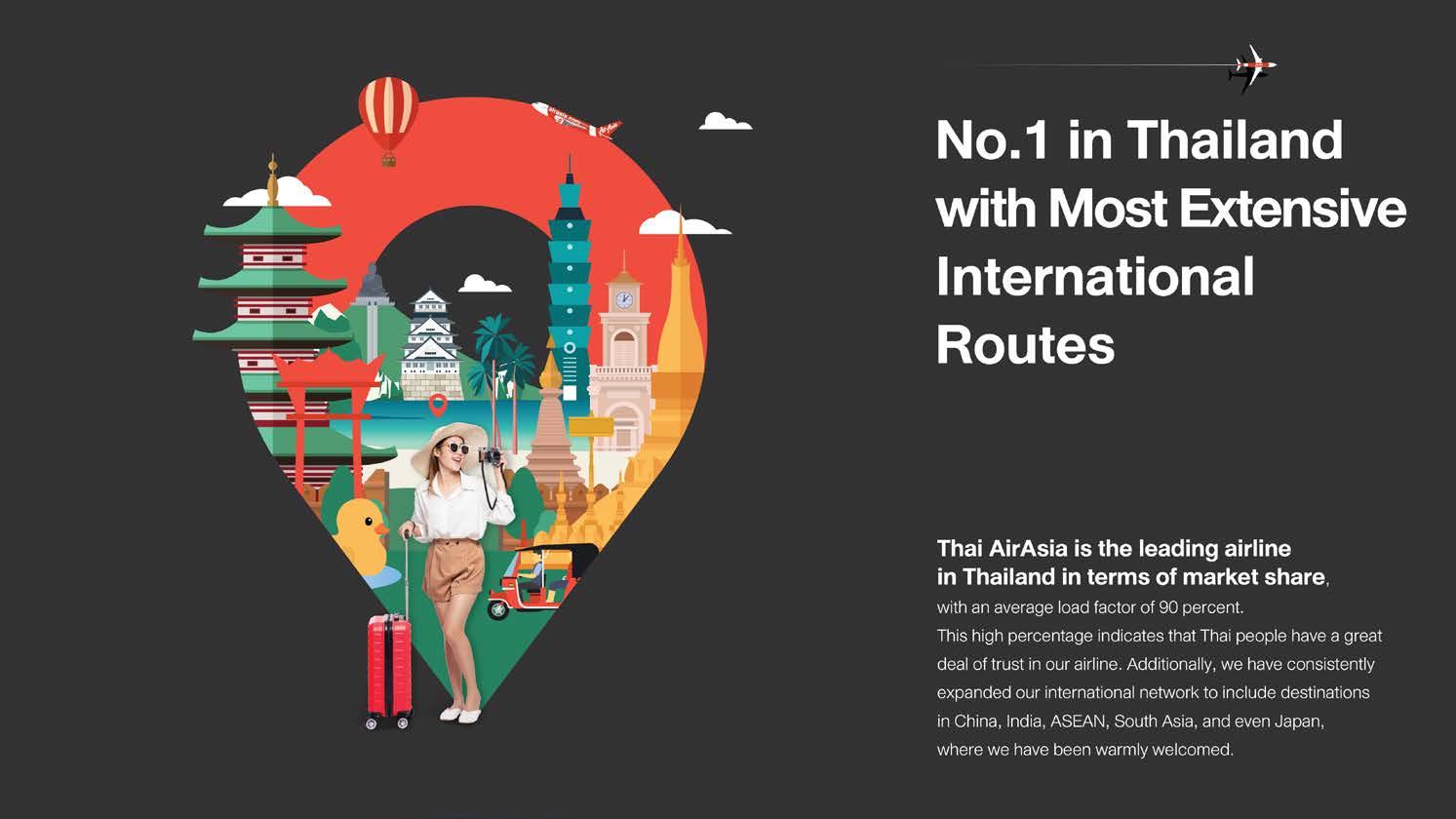Click the pink clock tower building
Screen dimensions: 1456x819
click(623, 351)
